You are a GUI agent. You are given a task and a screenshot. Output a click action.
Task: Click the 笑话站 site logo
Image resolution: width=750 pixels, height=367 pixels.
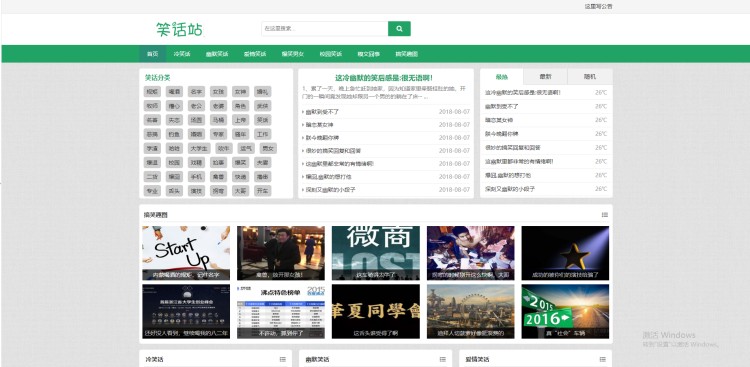(179, 29)
